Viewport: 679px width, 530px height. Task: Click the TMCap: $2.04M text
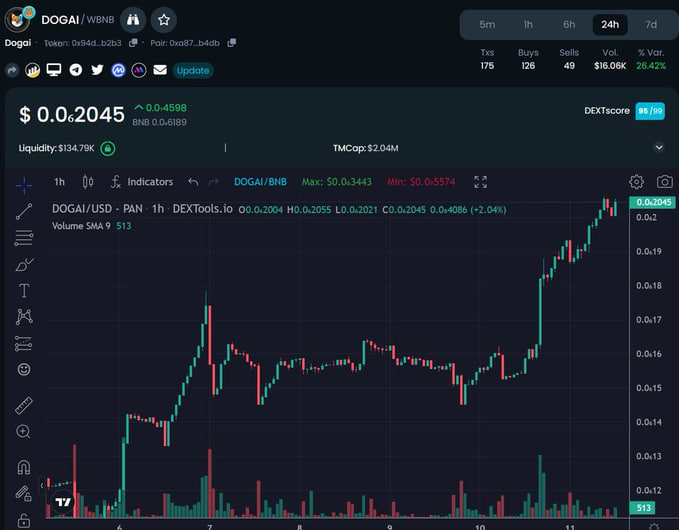(365, 148)
